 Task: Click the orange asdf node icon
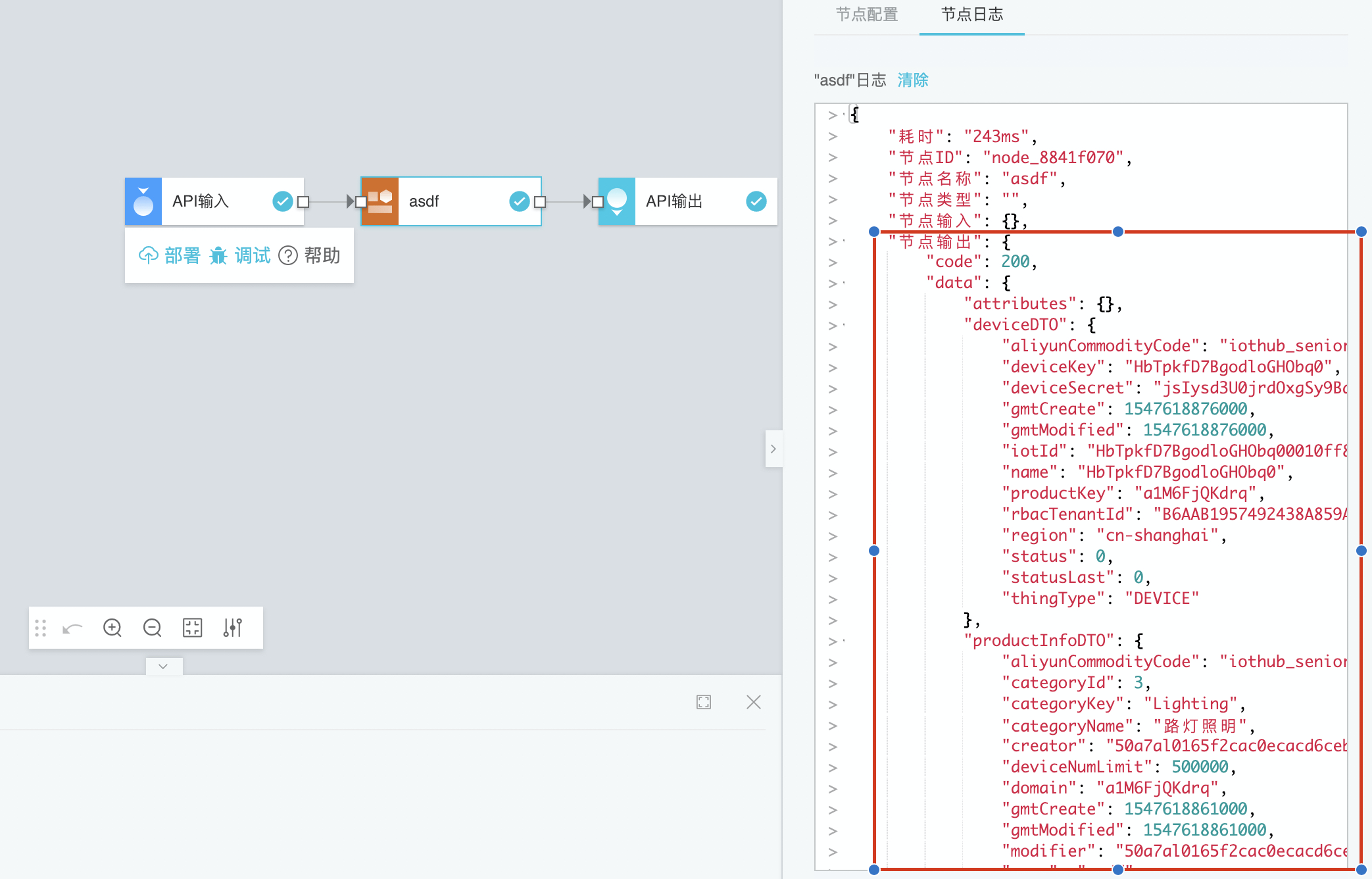(380, 201)
